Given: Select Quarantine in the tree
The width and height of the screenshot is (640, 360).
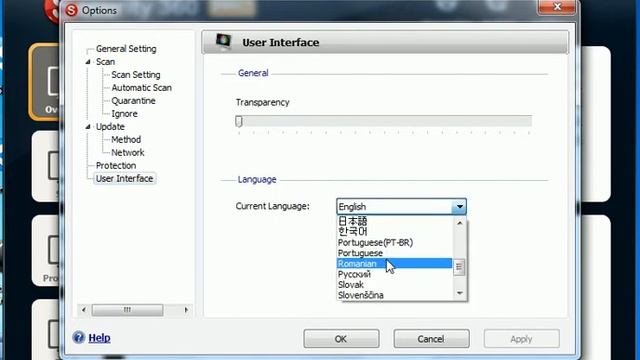Looking at the screenshot, I should pyautogui.click(x=133, y=101).
